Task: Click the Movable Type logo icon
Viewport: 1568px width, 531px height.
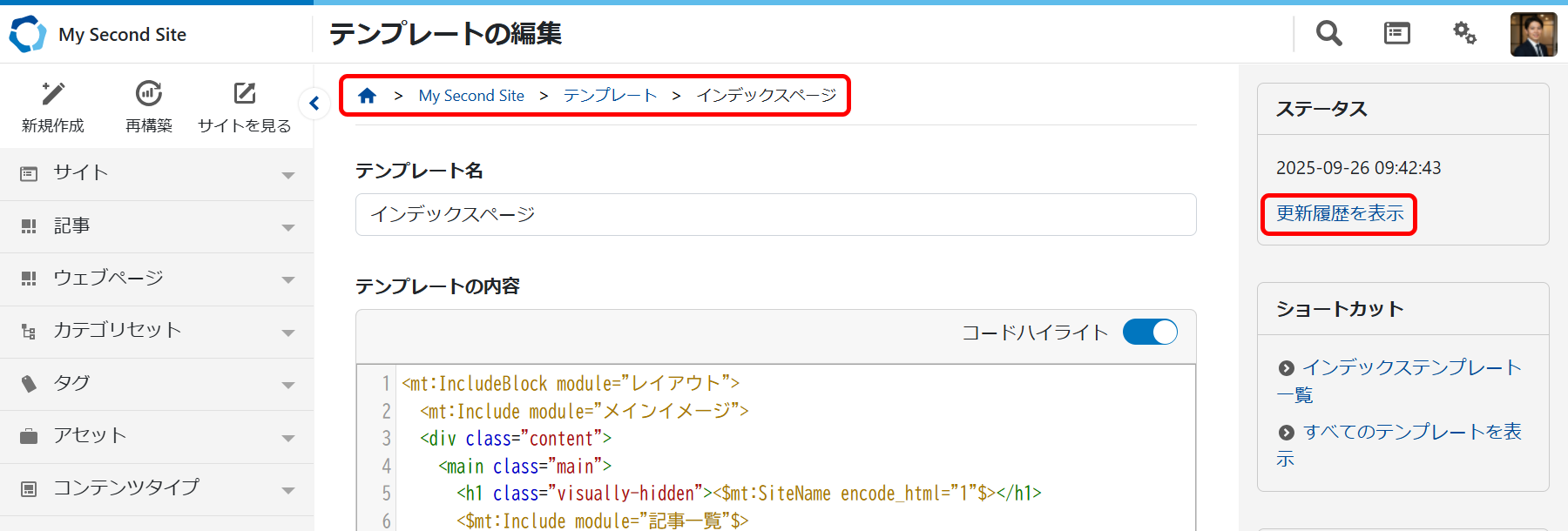Action: pyautogui.click(x=27, y=34)
